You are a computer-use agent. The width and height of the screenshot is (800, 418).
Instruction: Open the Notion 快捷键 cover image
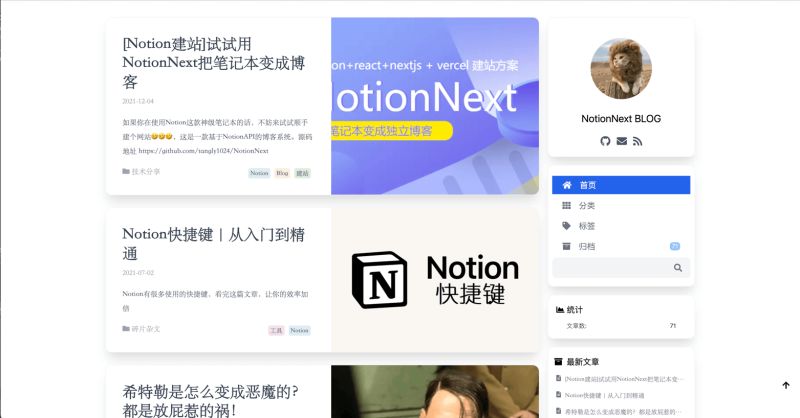coord(435,280)
